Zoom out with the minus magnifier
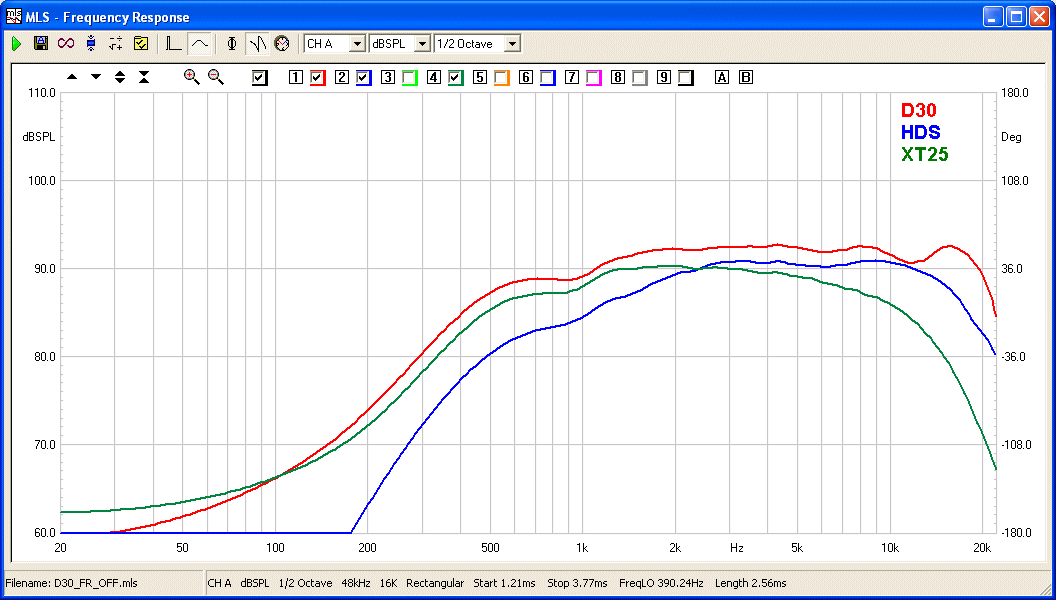 tap(216, 77)
